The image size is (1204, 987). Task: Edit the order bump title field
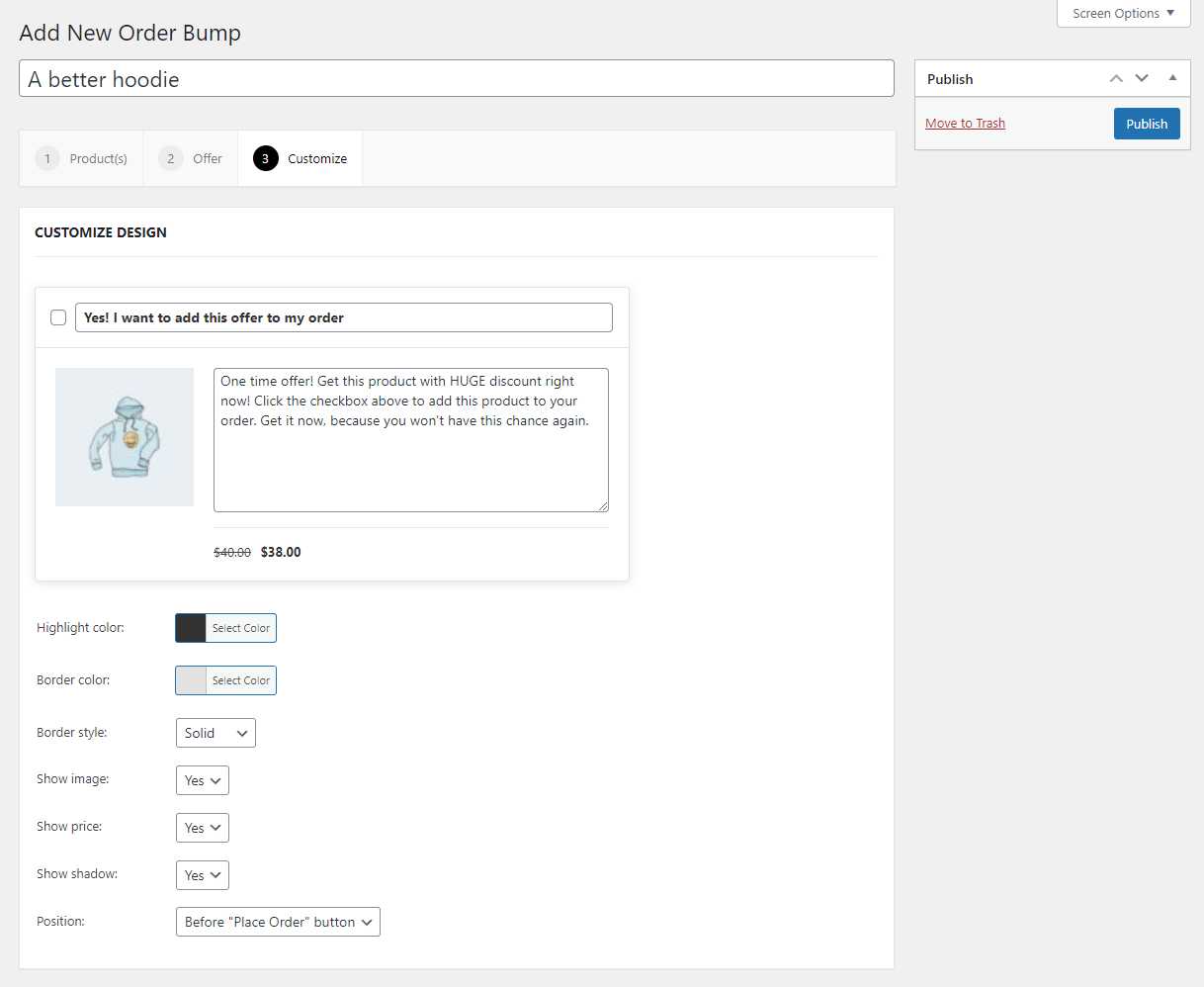tap(457, 79)
